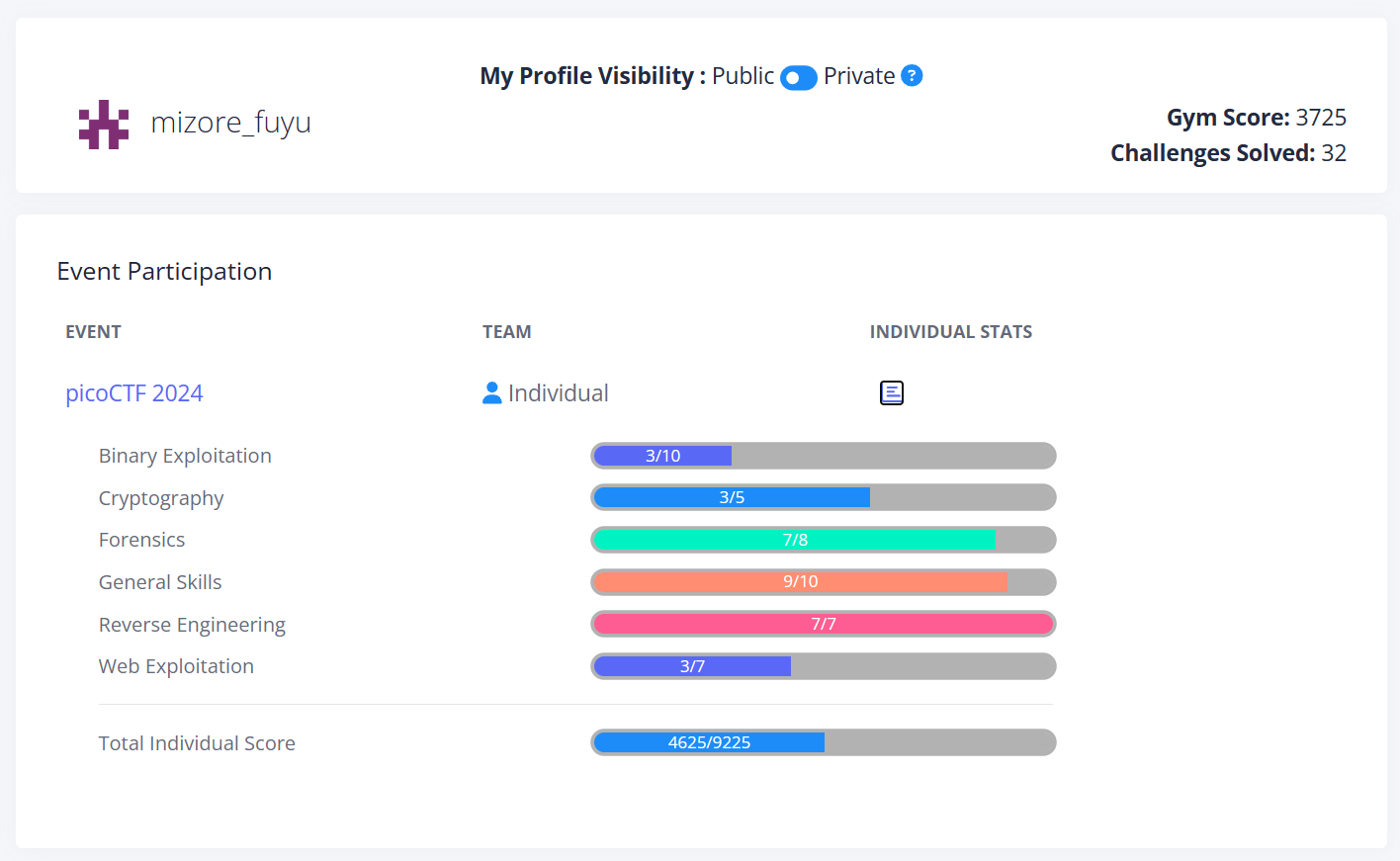Viewport: 1400px width, 861px height.
Task: Click the Total Individual Score progress bar
Action: click(x=823, y=742)
